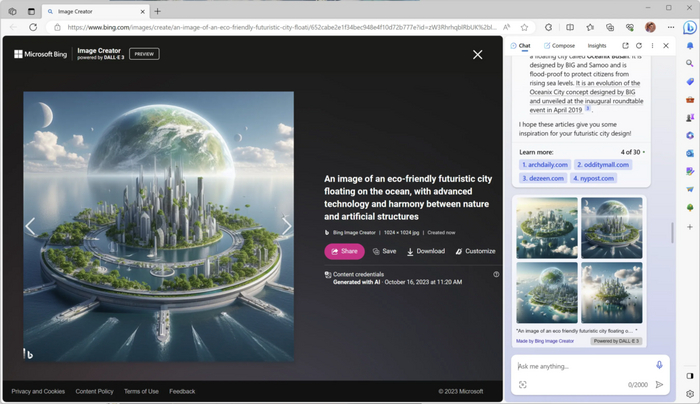Download the city image
The width and height of the screenshot is (700, 404).
[425, 251]
